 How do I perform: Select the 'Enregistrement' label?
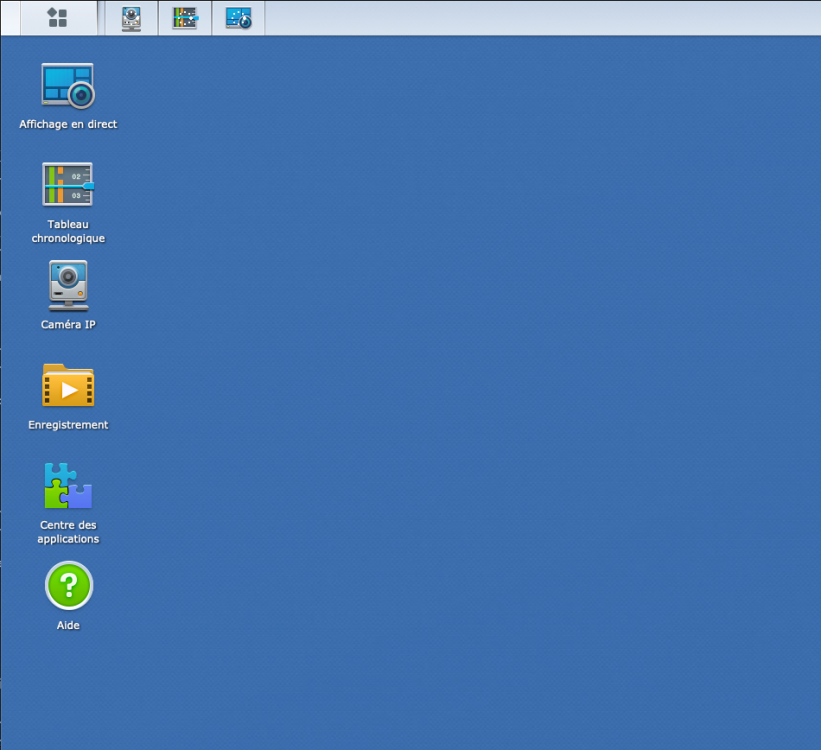[x=68, y=425]
